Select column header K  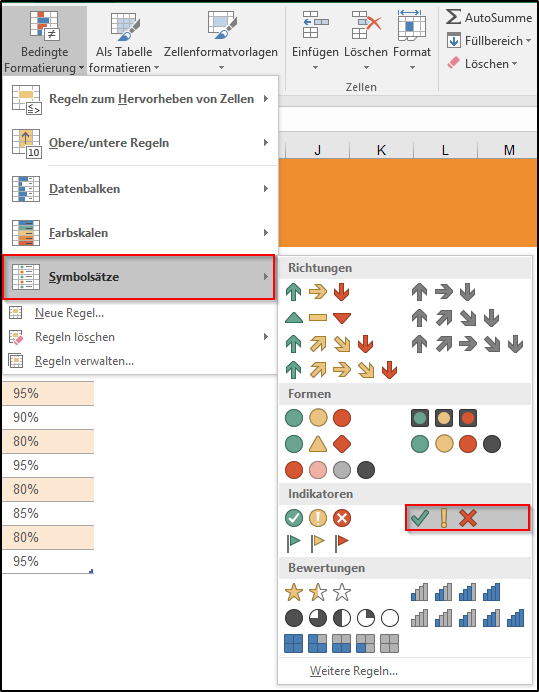coord(381,150)
